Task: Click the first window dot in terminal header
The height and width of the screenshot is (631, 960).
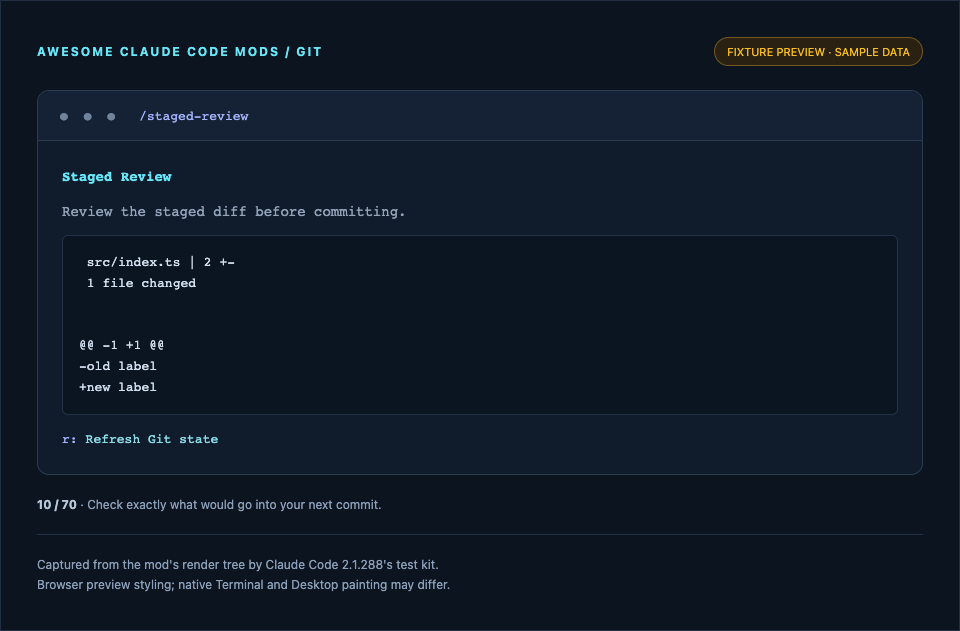Action: 64,117
